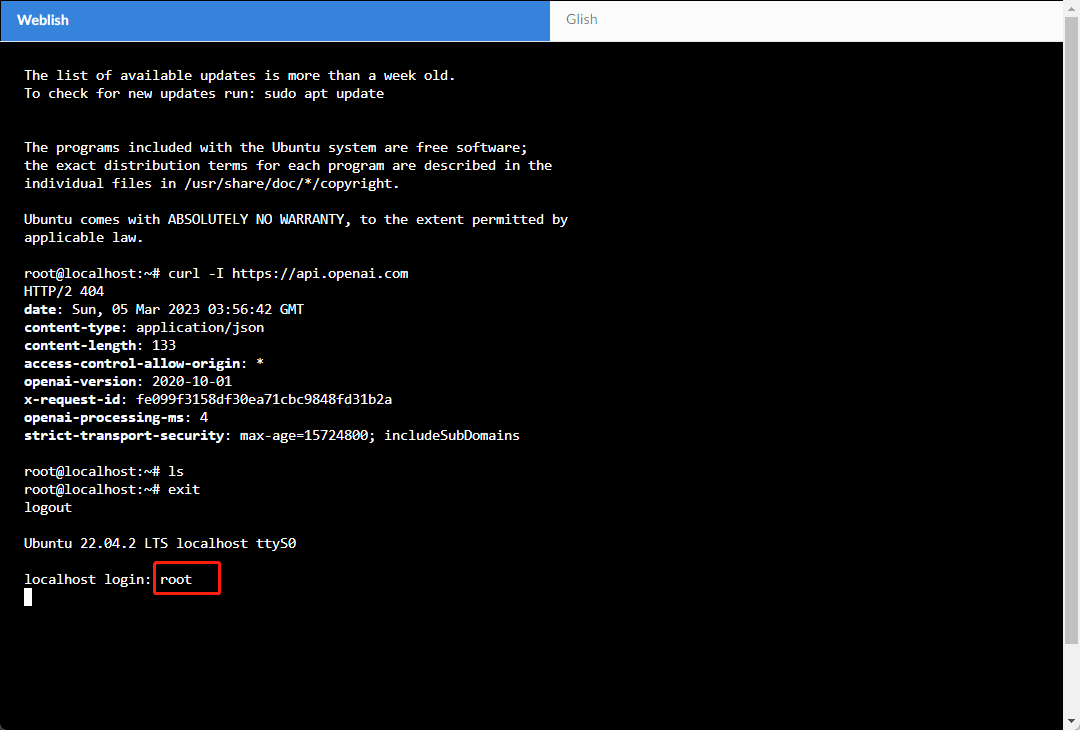Viewport: 1080px width, 730px height.
Task: Select the Weblish tab
Action: 43,20
